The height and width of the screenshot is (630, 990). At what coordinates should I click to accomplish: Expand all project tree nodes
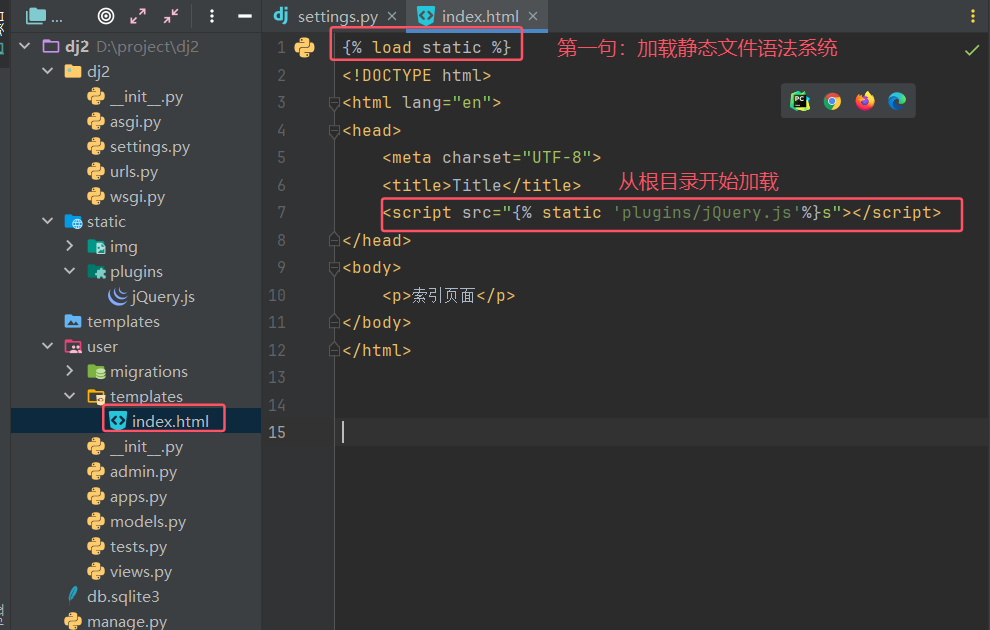pos(138,16)
